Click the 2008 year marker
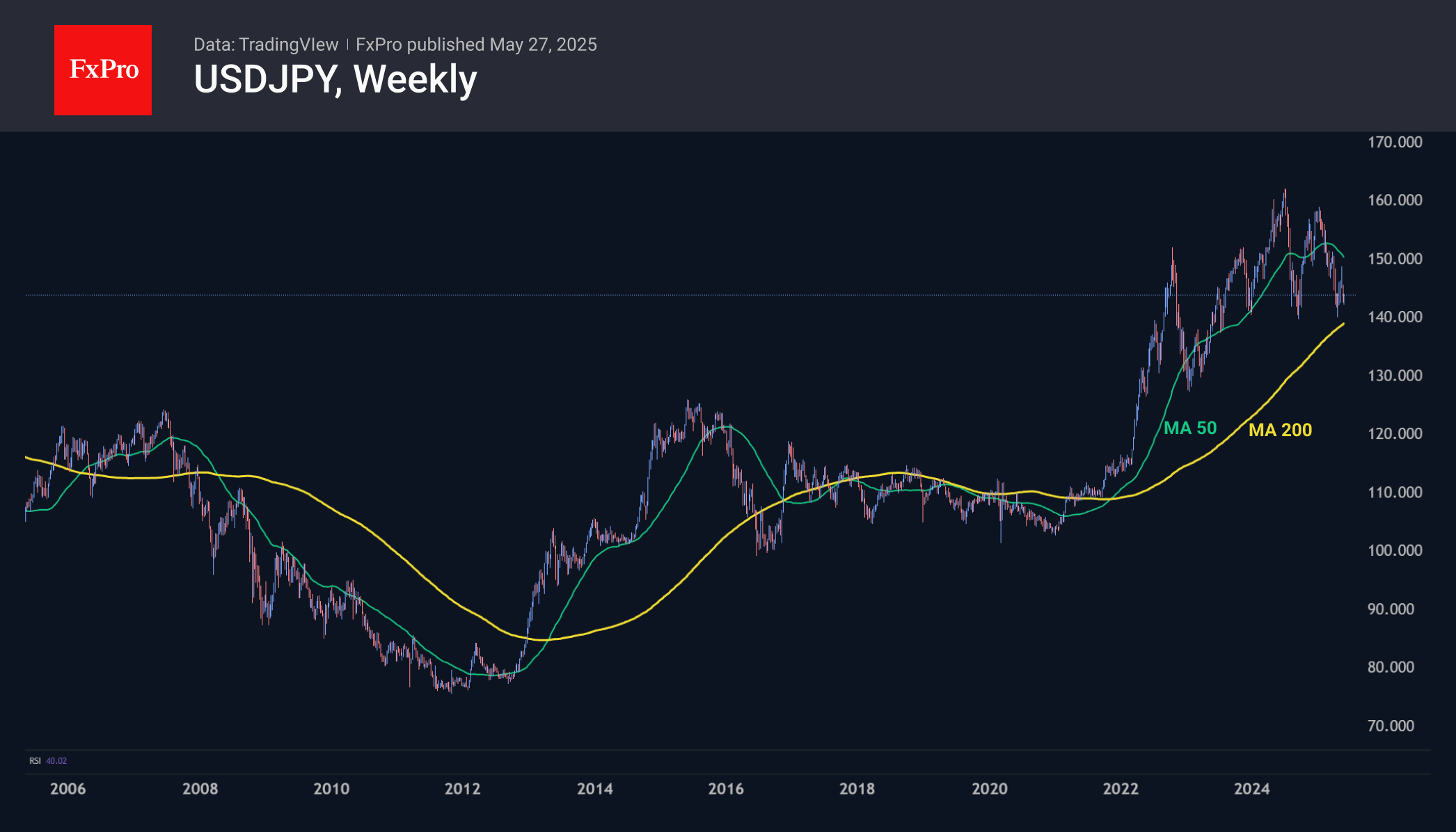 coord(200,789)
